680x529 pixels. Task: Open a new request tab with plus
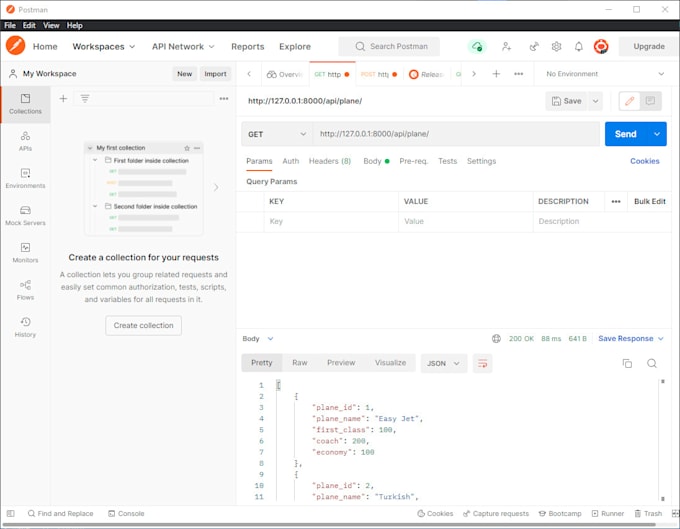[496, 74]
